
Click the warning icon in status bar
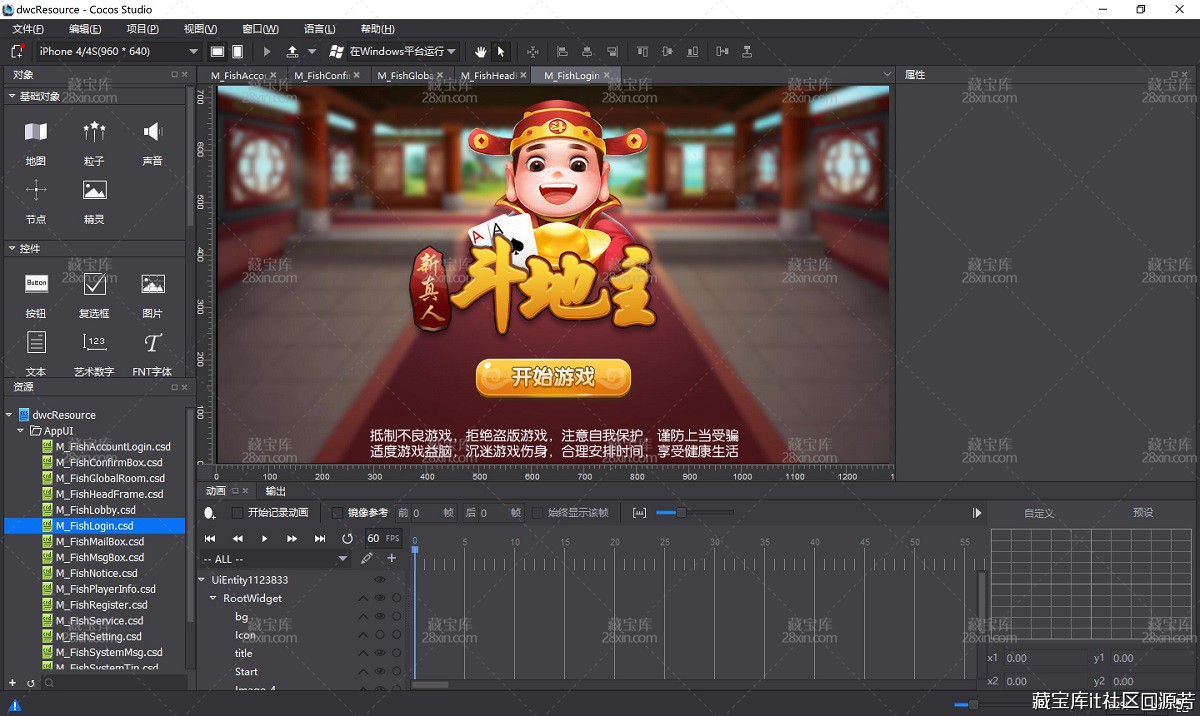[x=14, y=705]
